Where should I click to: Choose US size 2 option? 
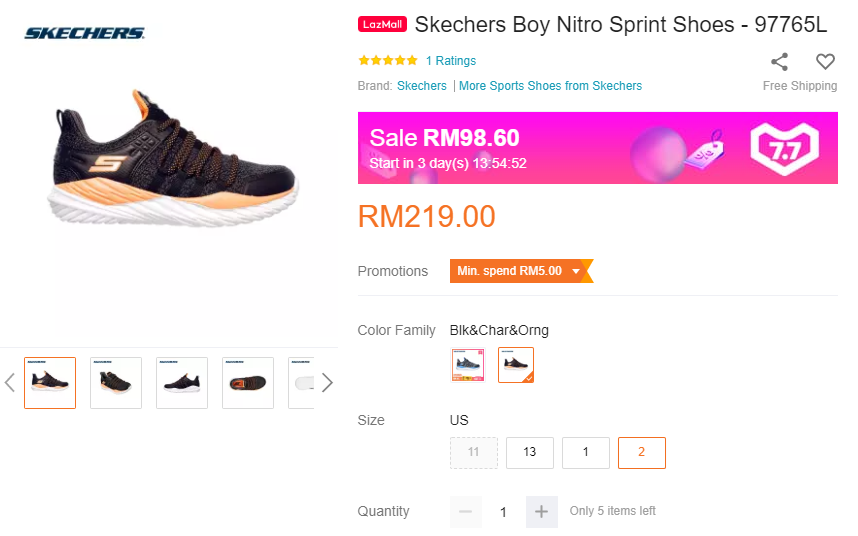click(x=642, y=452)
